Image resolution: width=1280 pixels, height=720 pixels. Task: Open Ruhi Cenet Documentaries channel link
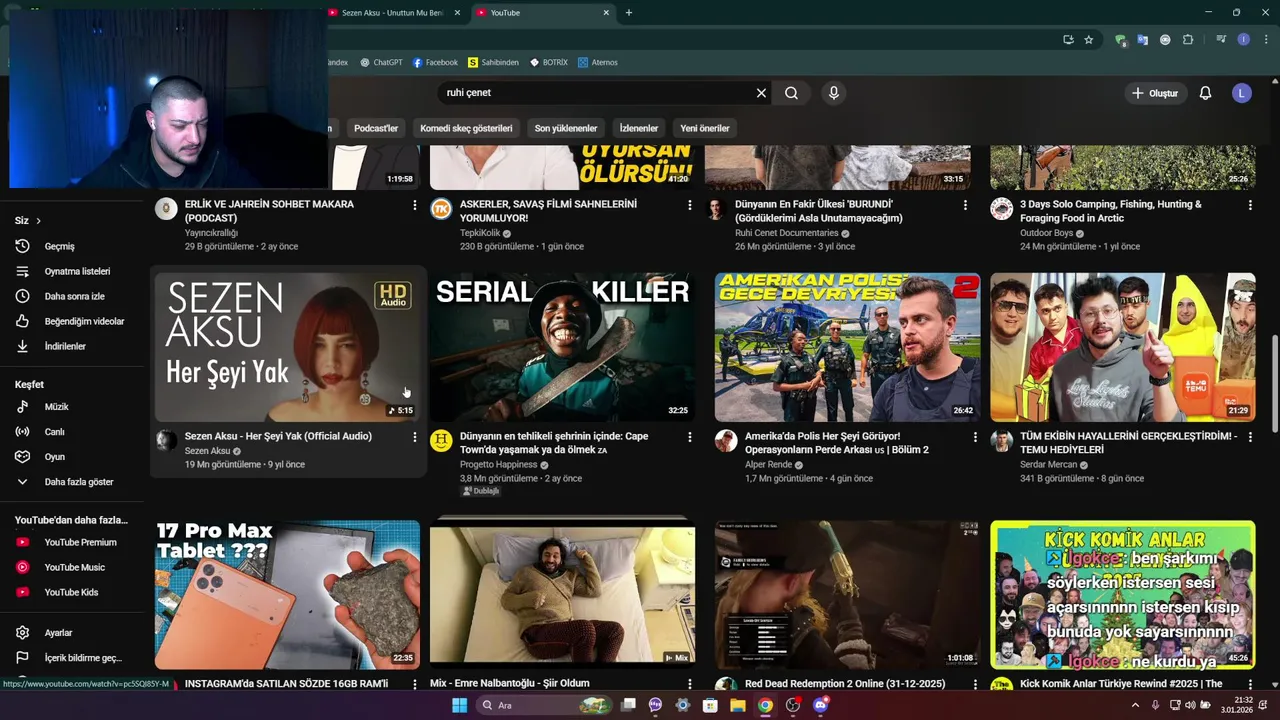tap(786, 233)
